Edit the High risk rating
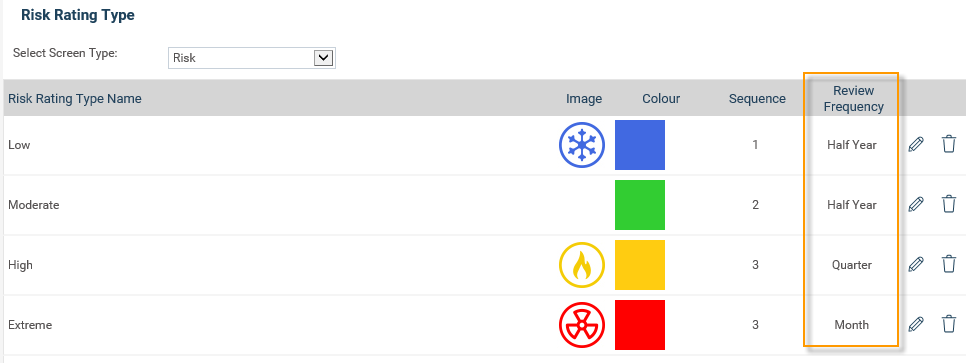966x363 pixels. tap(916, 264)
